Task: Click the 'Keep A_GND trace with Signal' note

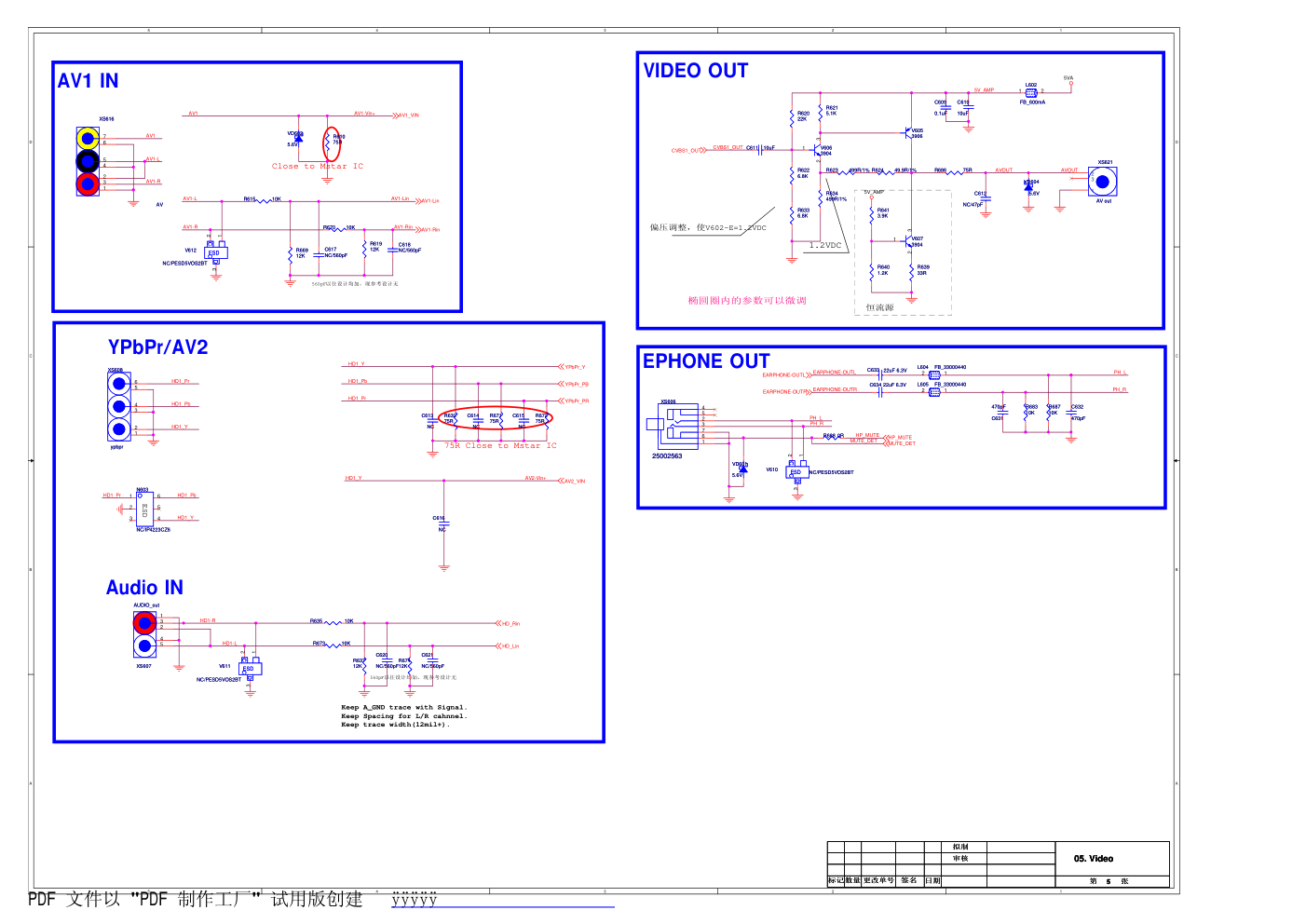Action: 403,708
